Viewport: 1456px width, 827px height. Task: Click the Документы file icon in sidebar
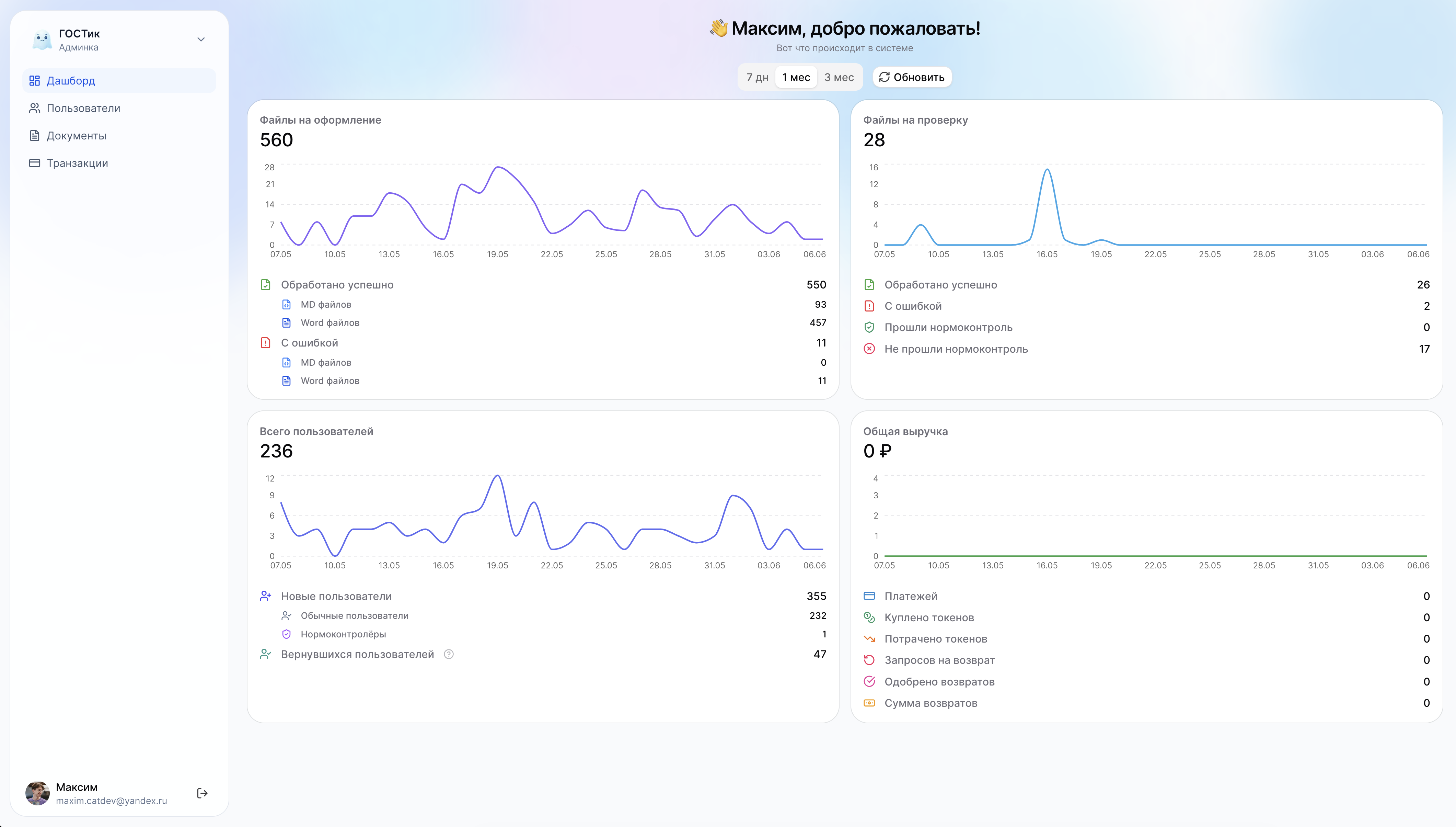[x=35, y=136]
